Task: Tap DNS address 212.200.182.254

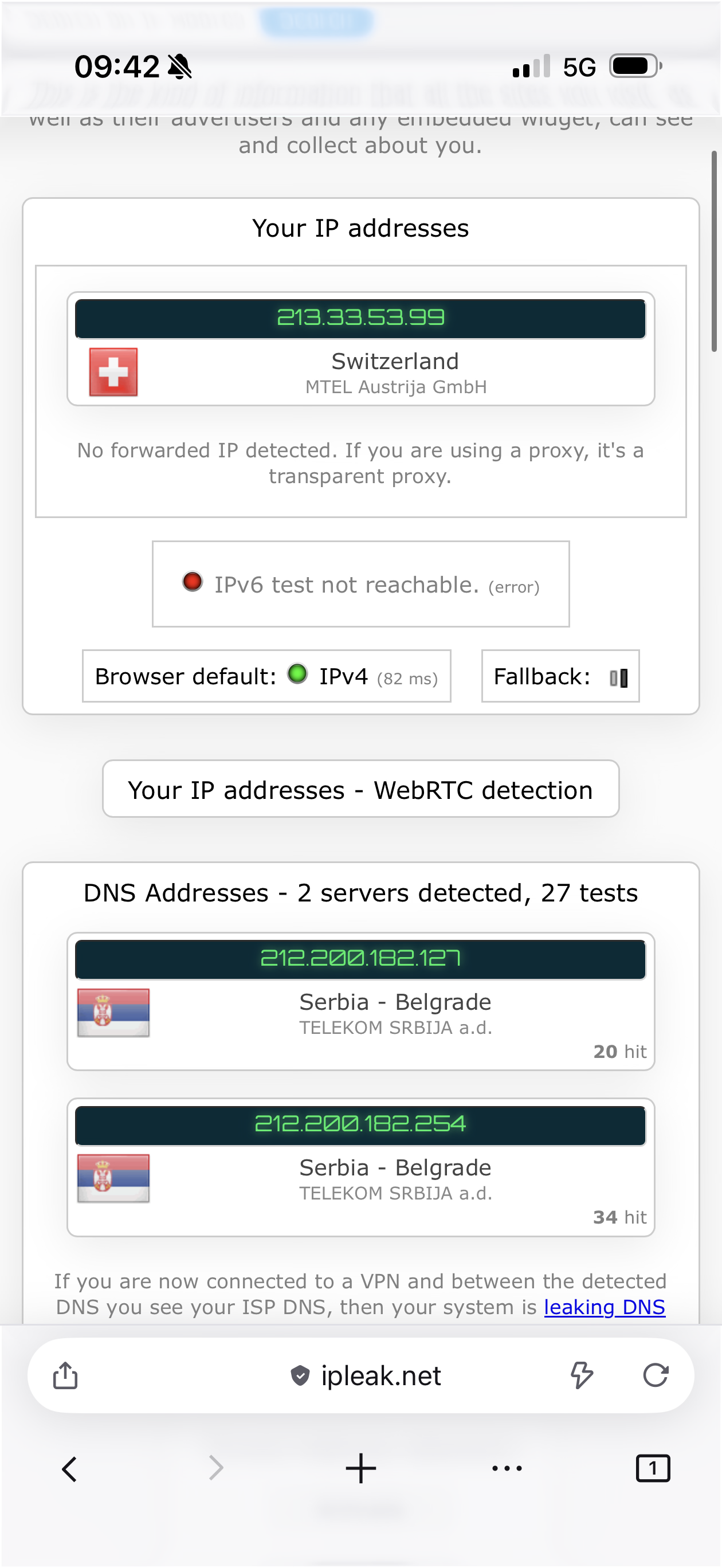Action: tap(360, 1124)
